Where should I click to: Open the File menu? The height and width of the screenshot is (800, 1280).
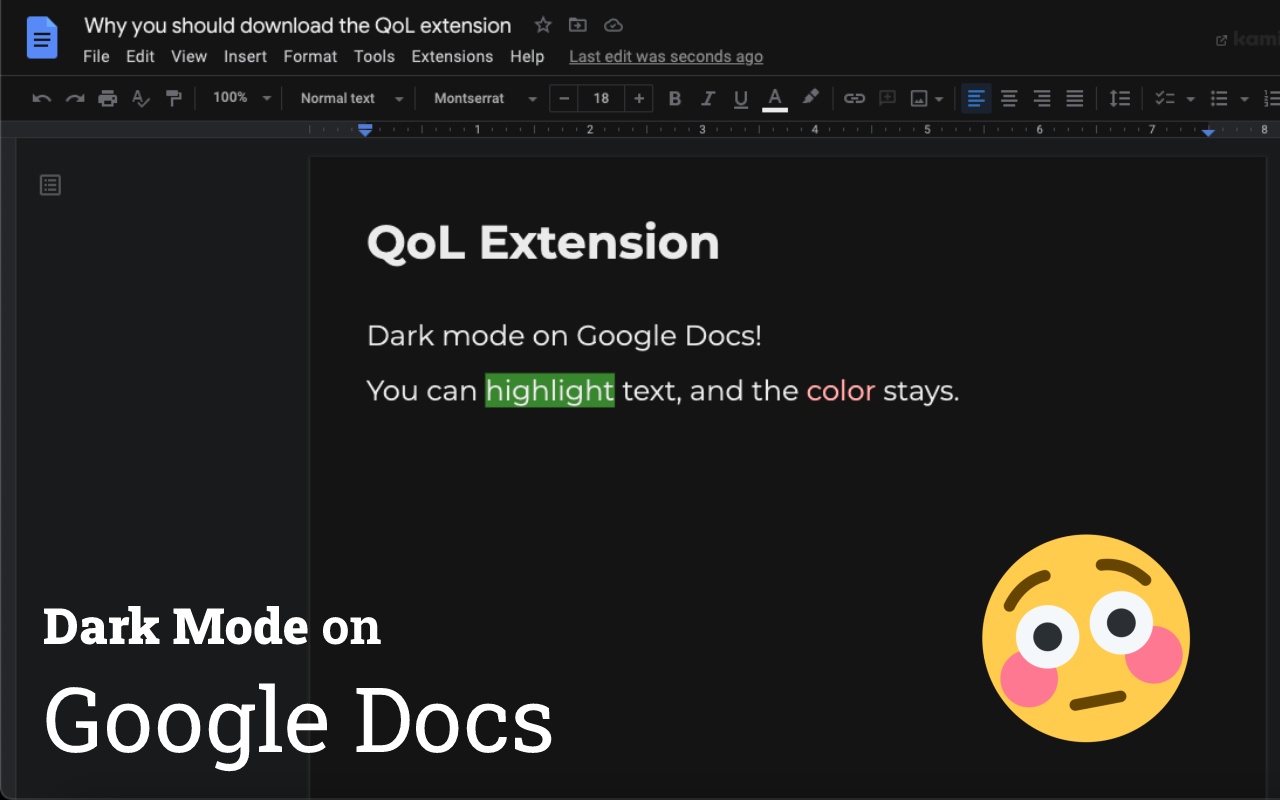(96, 56)
